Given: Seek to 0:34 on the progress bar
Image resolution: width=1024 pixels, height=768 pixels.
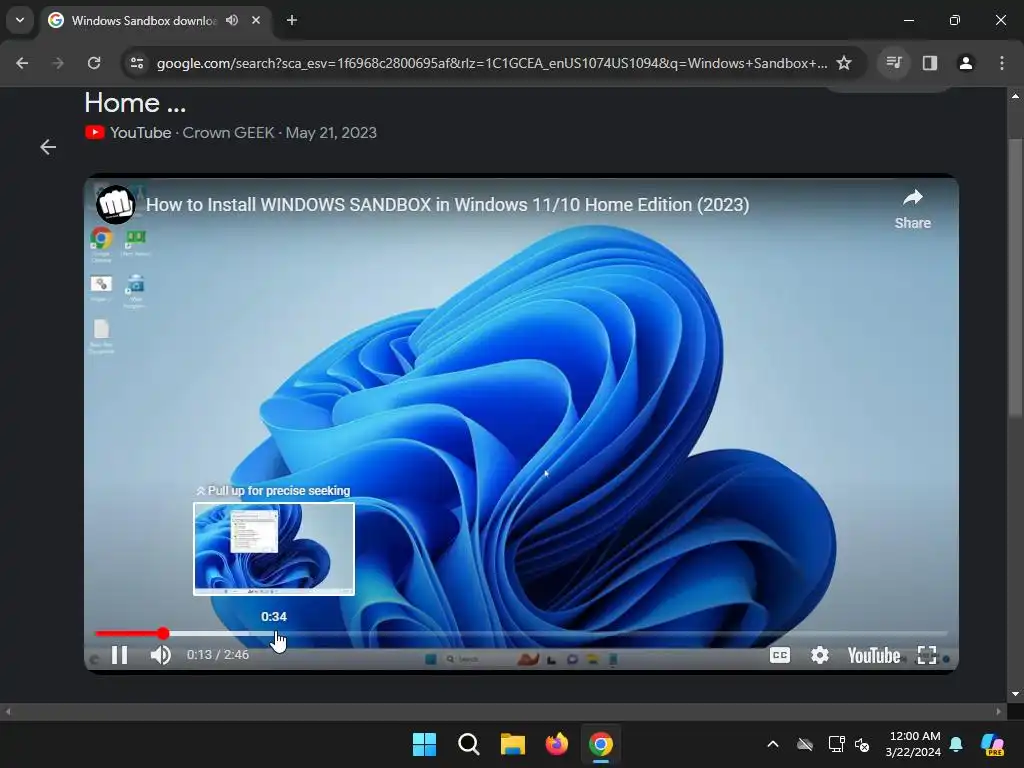Looking at the screenshot, I should point(274,633).
